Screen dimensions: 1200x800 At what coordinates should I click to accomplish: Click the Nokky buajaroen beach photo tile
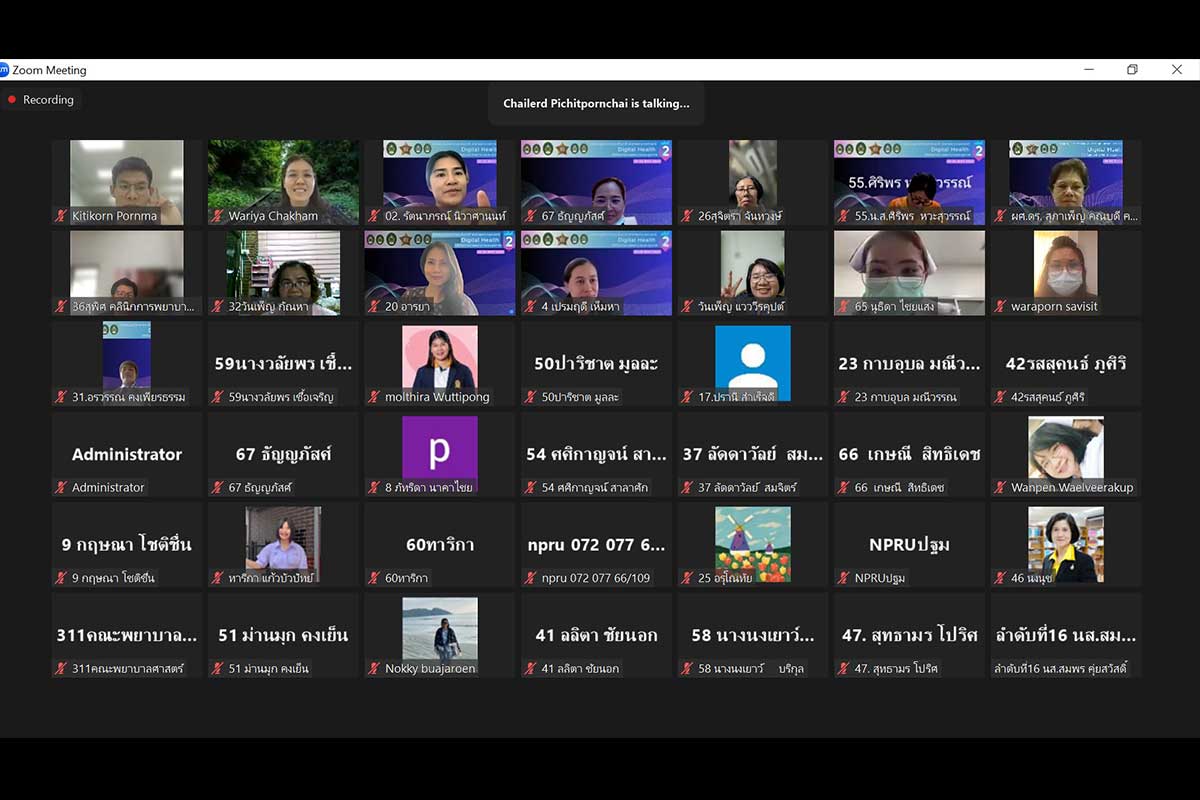pyautogui.click(x=439, y=634)
